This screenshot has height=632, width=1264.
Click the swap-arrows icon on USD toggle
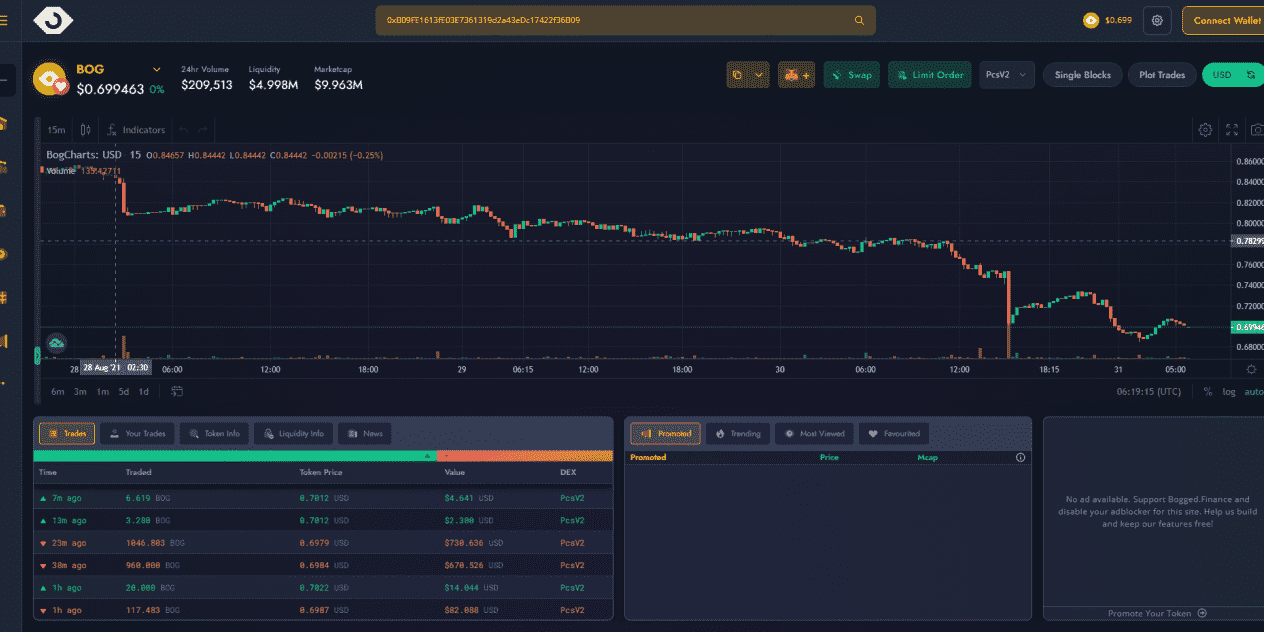(x=1250, y=75)
